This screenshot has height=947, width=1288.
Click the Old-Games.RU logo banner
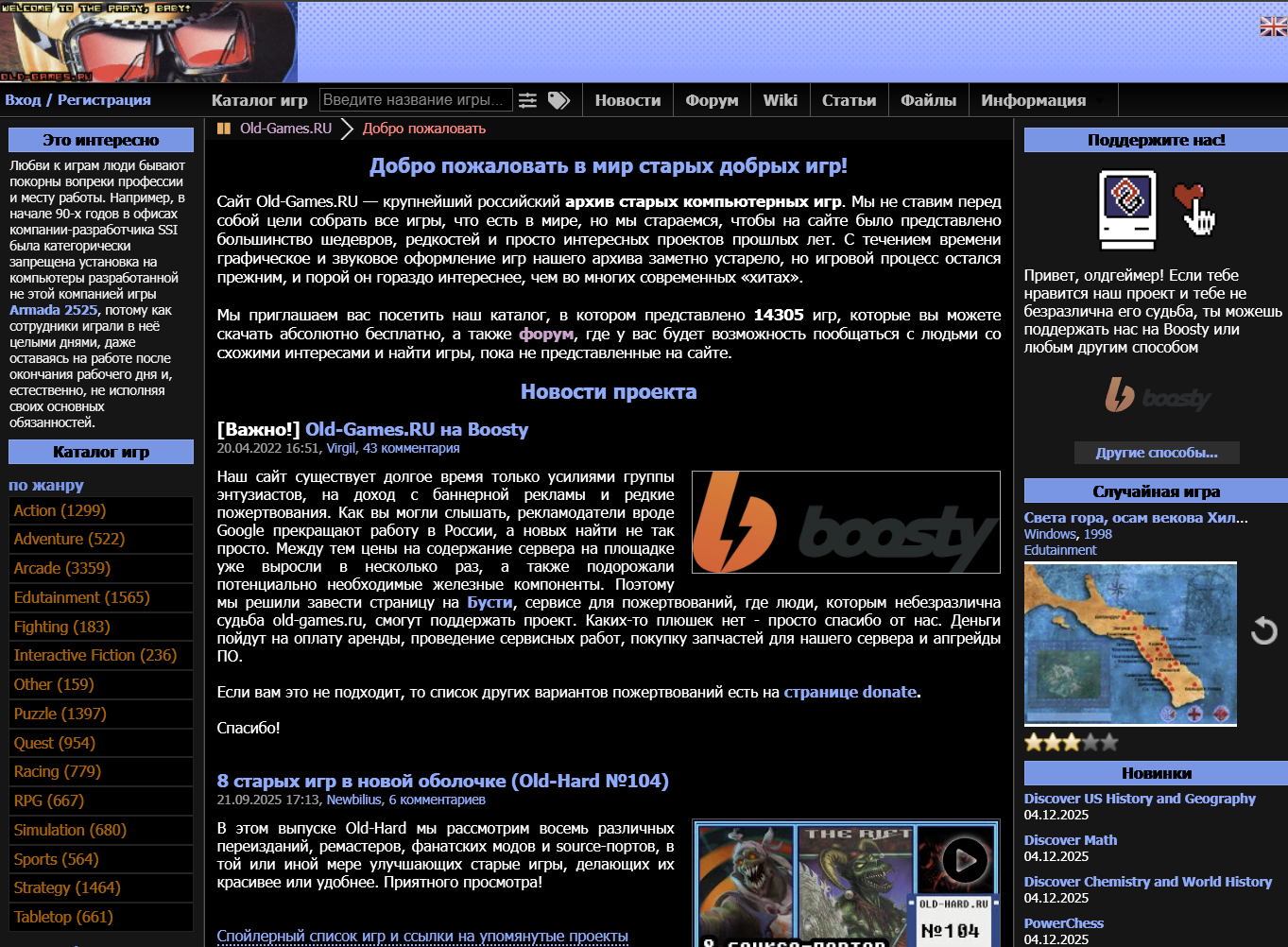point(148,42)
